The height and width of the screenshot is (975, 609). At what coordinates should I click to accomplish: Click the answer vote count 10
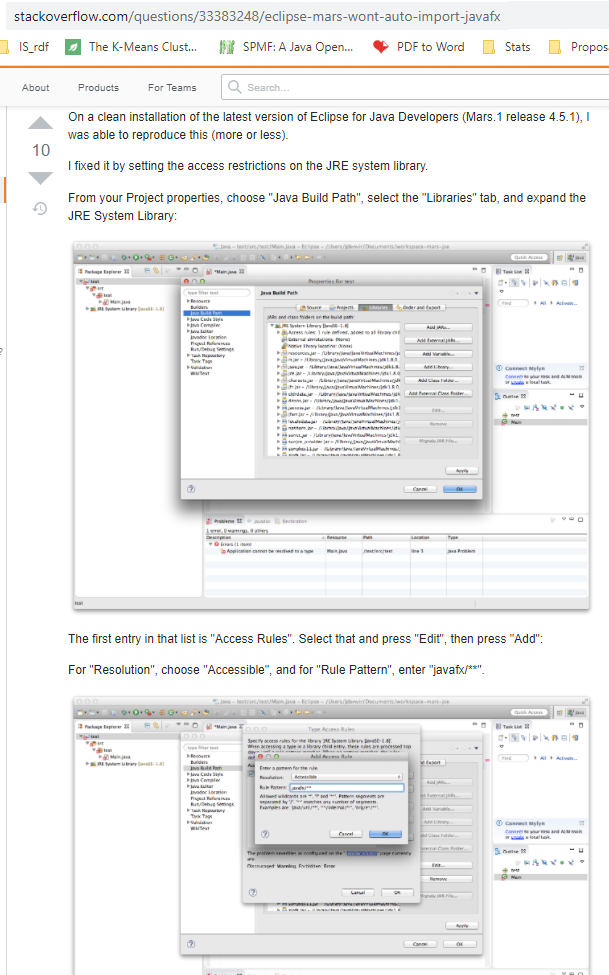point(41,150)
